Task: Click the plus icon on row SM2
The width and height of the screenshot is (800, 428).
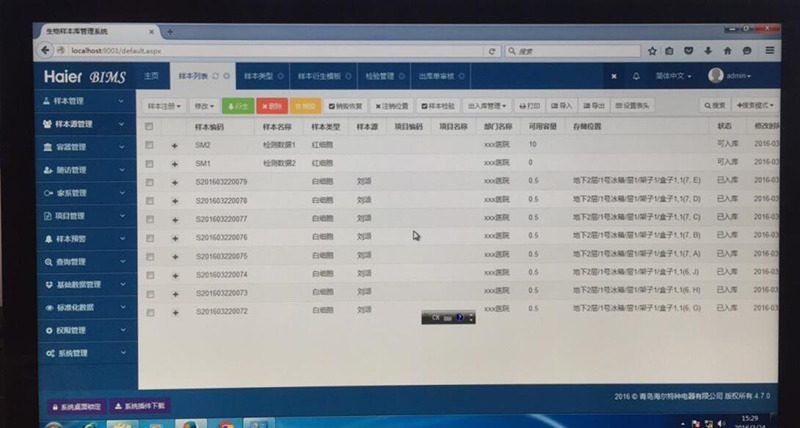Action: tap(175, 145)
